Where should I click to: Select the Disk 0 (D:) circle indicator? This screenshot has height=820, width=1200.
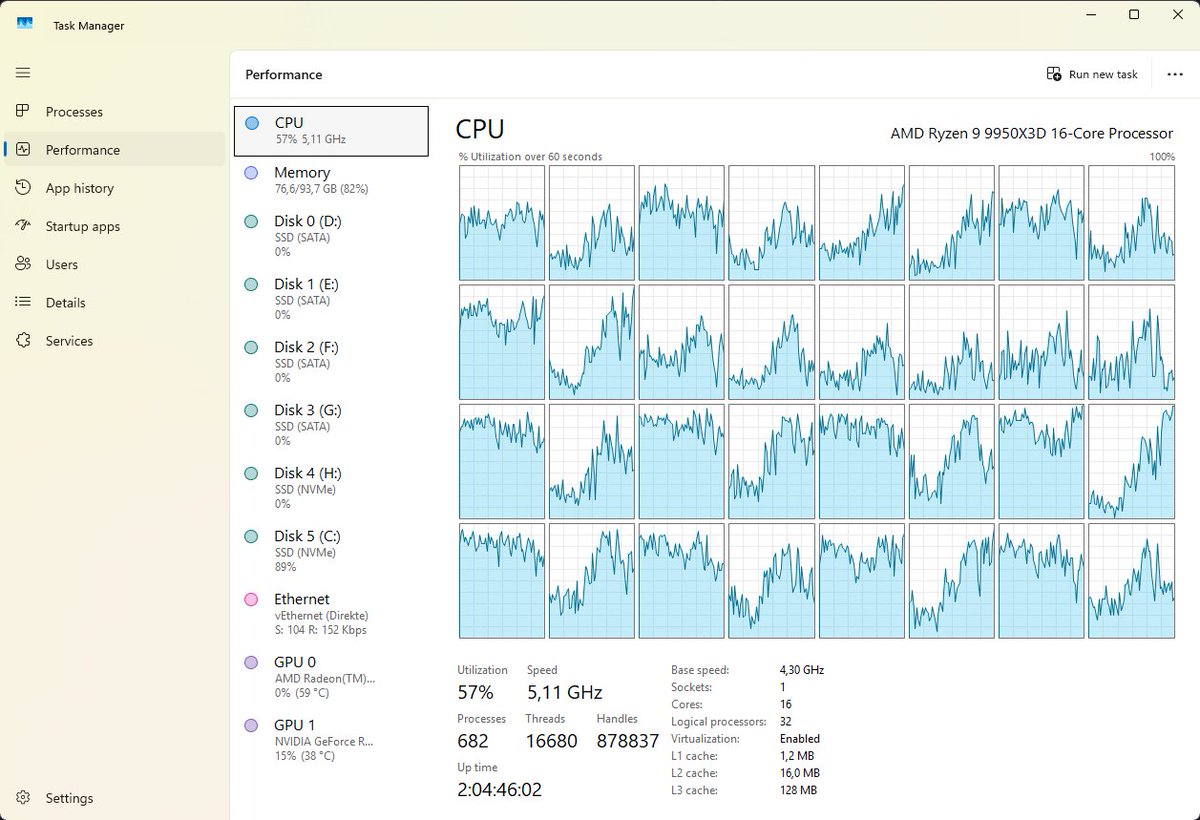coord(252,221)
